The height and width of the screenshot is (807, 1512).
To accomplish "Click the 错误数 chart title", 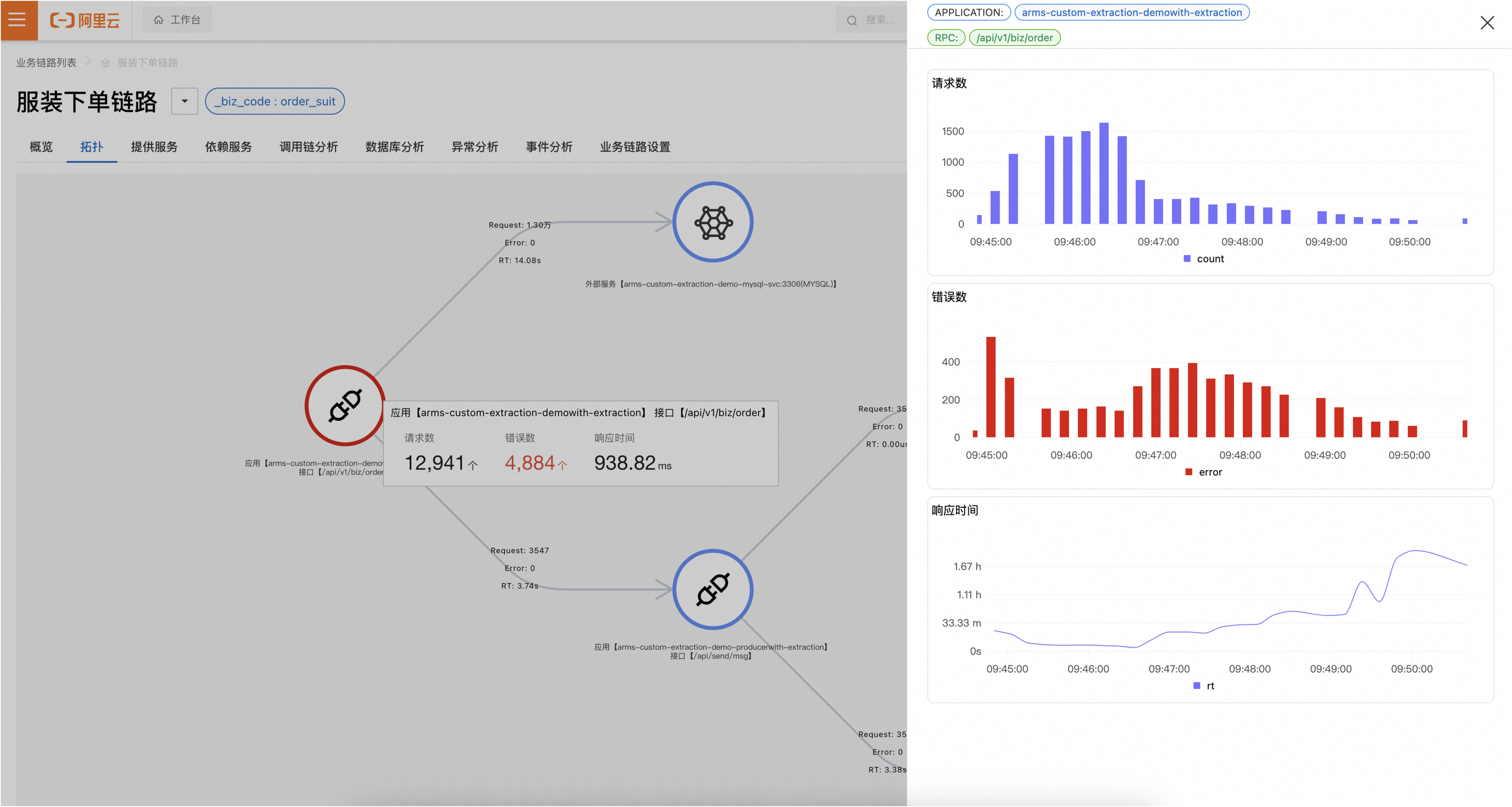I will coord(949,297).
